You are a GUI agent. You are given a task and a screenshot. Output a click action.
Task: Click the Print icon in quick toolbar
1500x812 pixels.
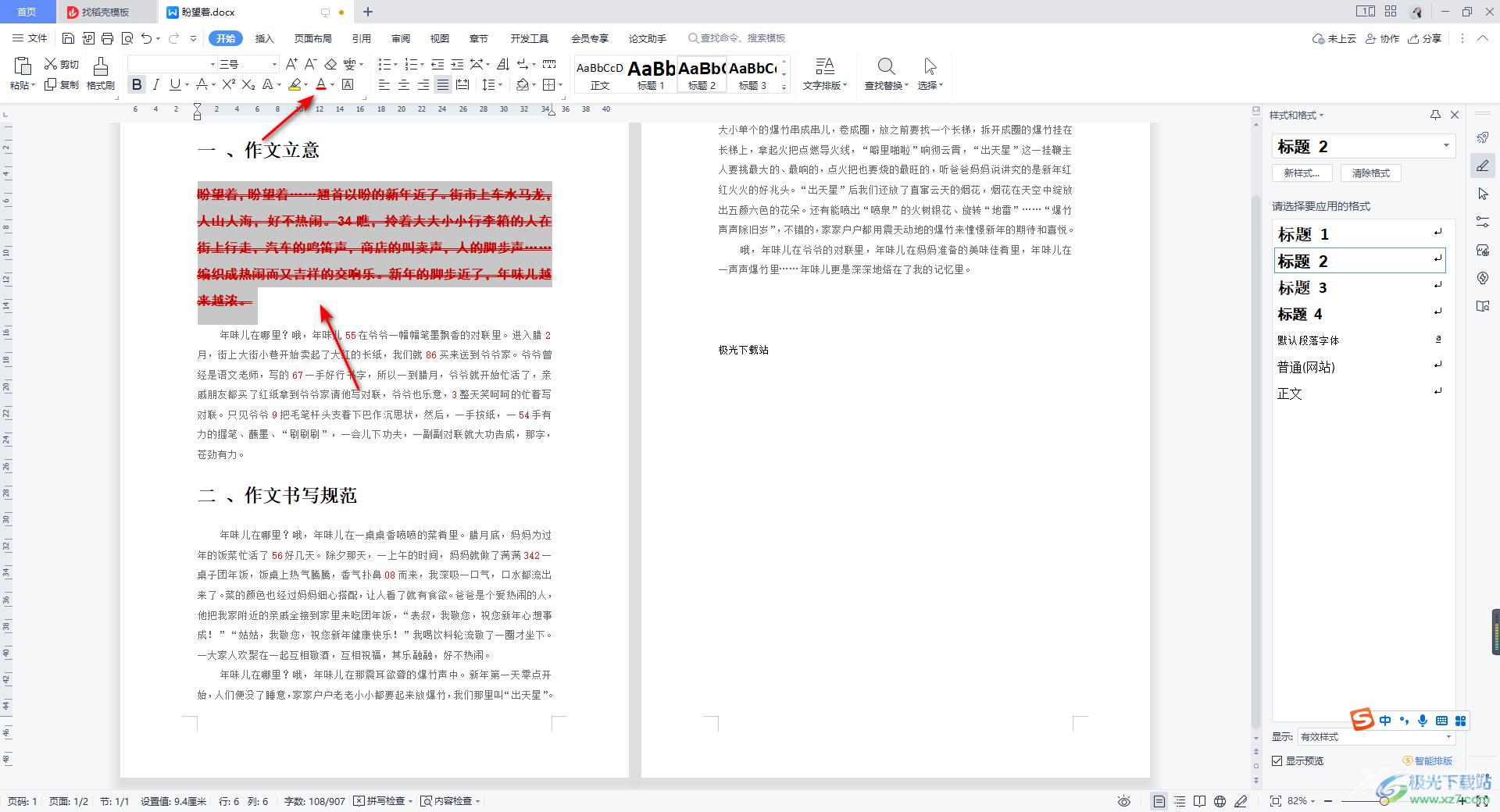(108, 38)
